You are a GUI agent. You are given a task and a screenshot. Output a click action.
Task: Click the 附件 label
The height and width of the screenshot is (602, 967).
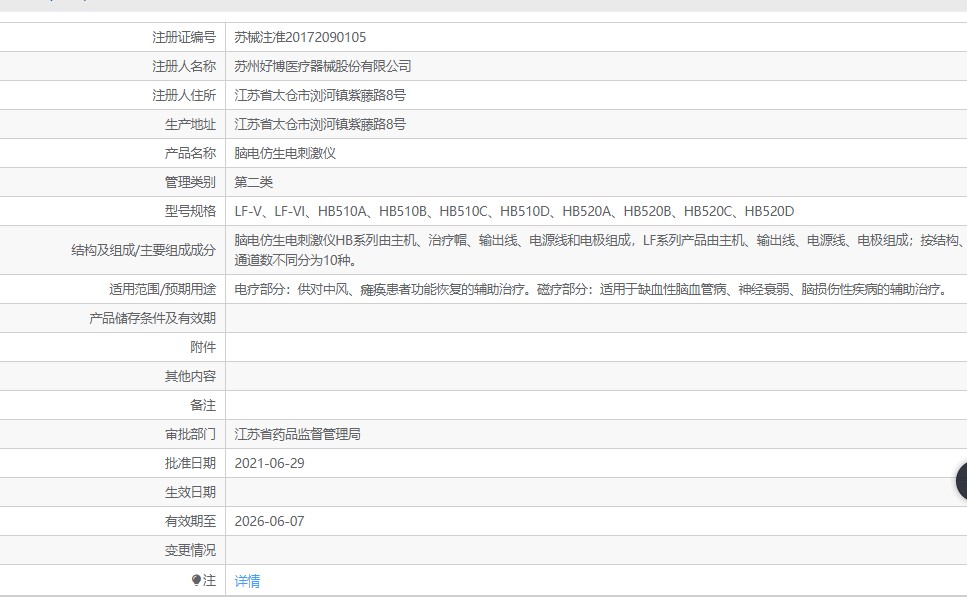(203, 347)
